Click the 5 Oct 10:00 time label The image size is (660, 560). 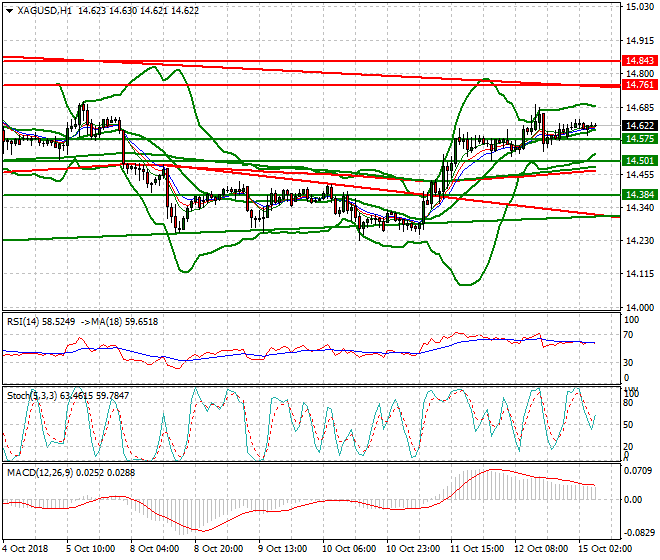coord(91,549)
